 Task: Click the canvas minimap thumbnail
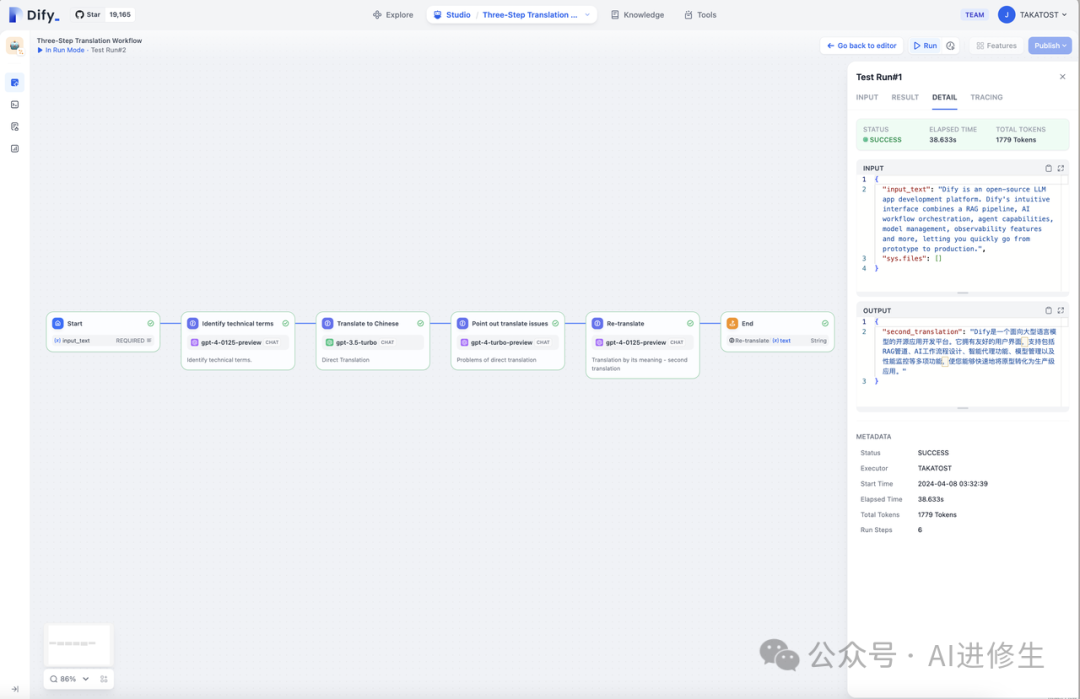tap(78, 644)
